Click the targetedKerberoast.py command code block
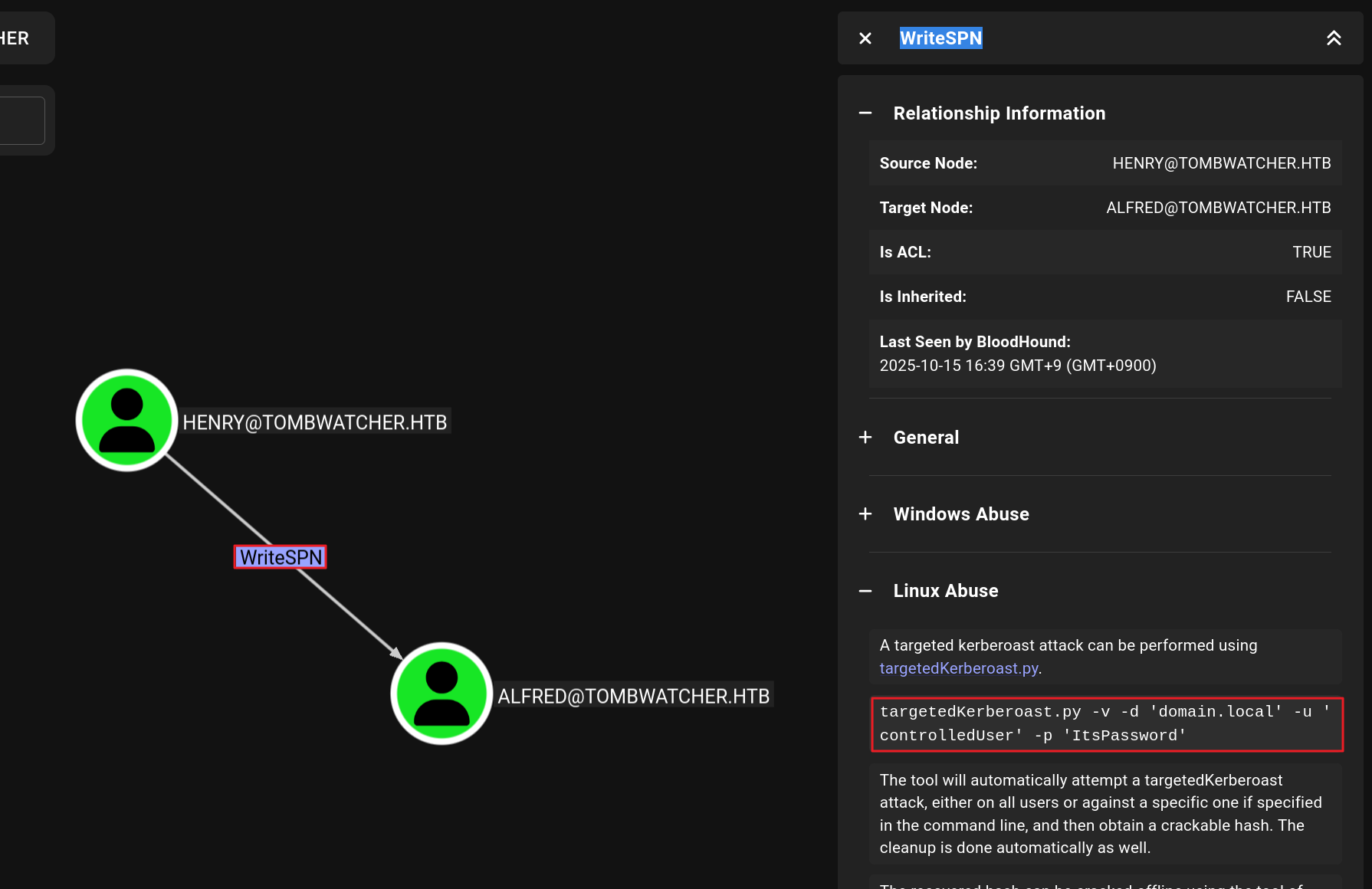Image resolution: width=1372 pixels, height=889 pixels. 1106,723
